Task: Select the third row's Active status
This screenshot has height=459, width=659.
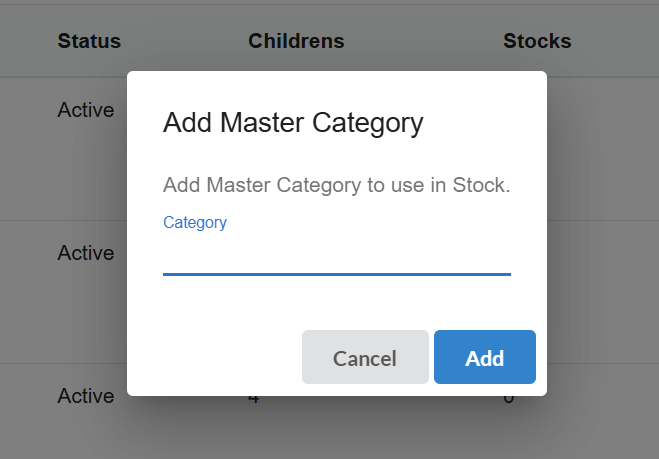Action: pyautogui.click(x=86, y=396)
